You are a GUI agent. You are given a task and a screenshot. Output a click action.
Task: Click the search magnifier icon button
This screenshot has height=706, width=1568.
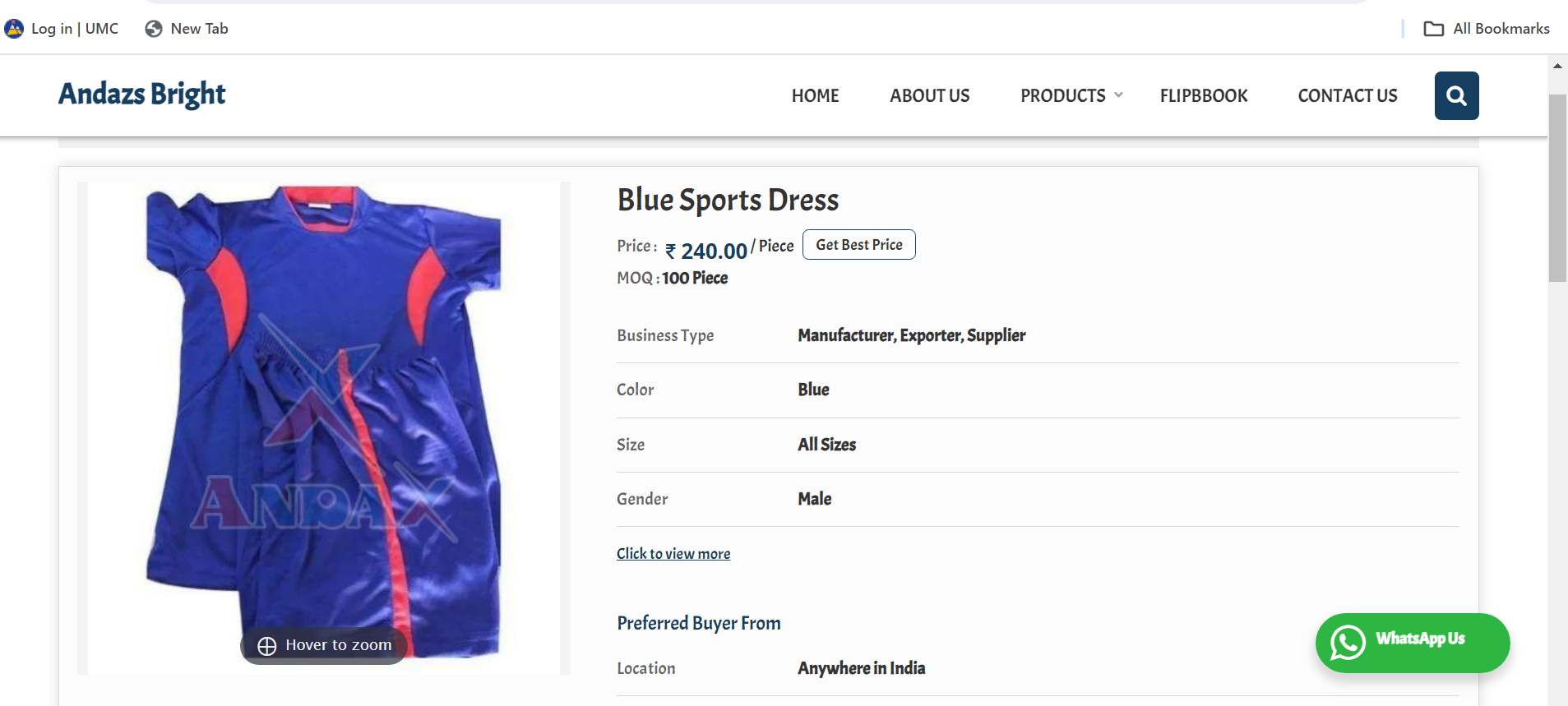[x=1456, y=95]
